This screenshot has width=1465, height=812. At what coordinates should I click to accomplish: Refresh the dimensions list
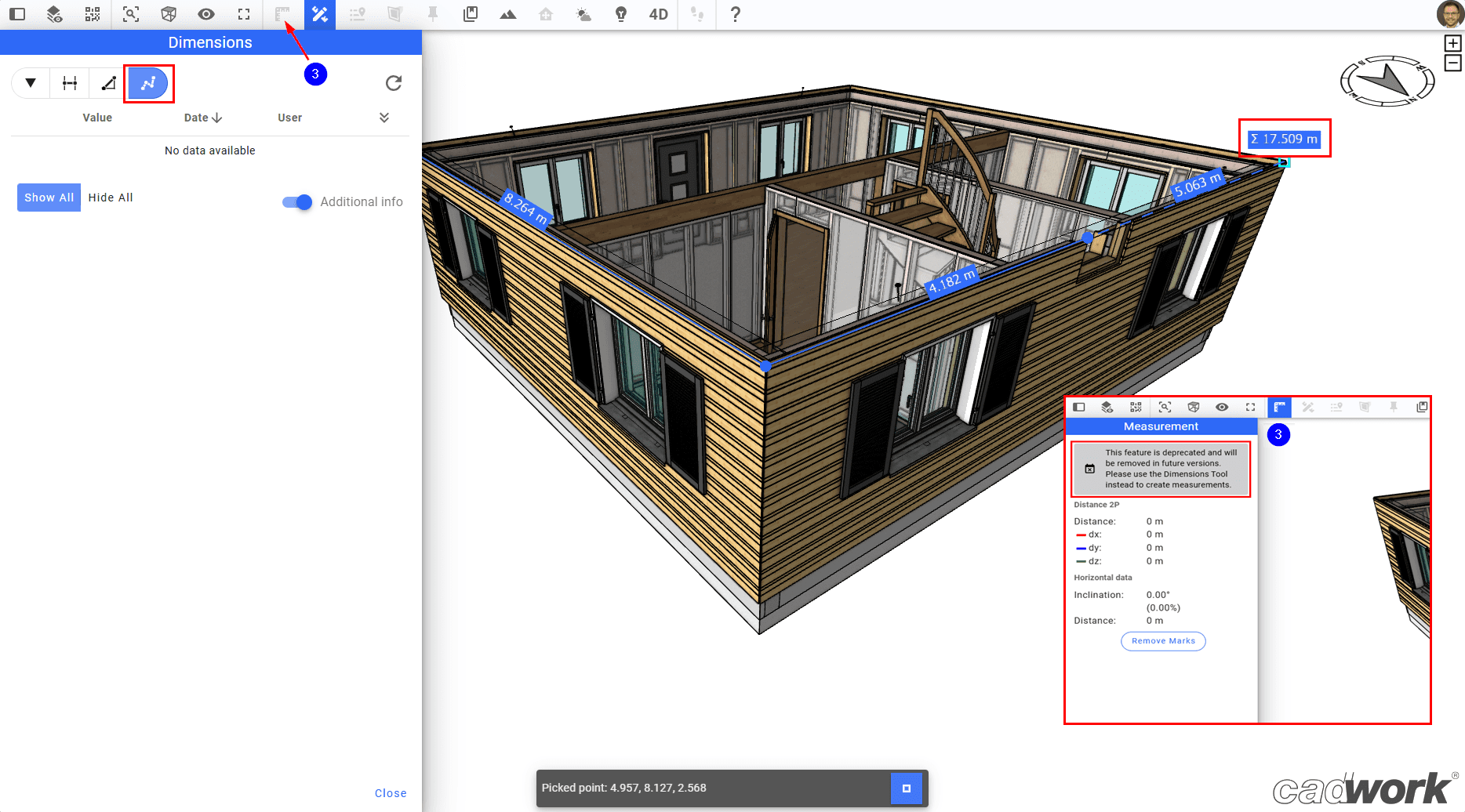394,83
